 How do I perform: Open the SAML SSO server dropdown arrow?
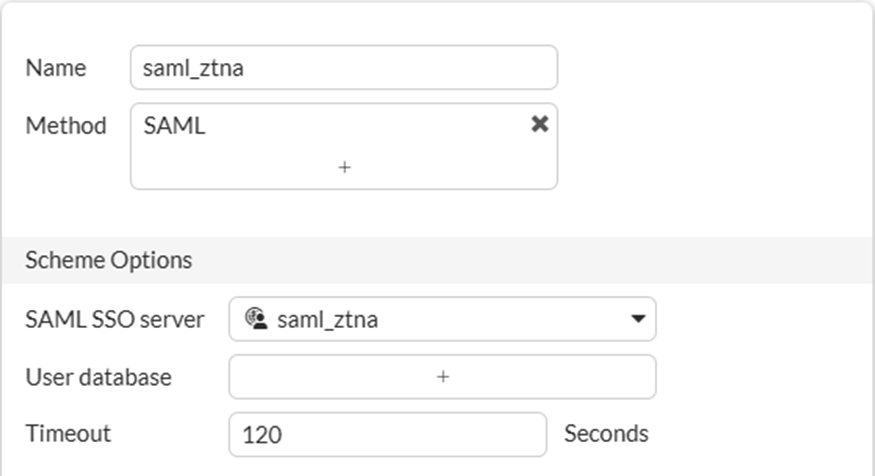(x=637, y=320)
